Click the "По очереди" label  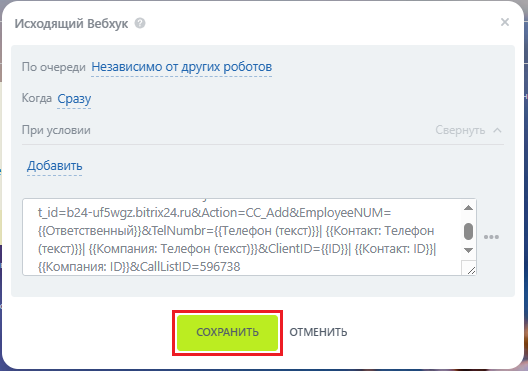coord(54,67)
